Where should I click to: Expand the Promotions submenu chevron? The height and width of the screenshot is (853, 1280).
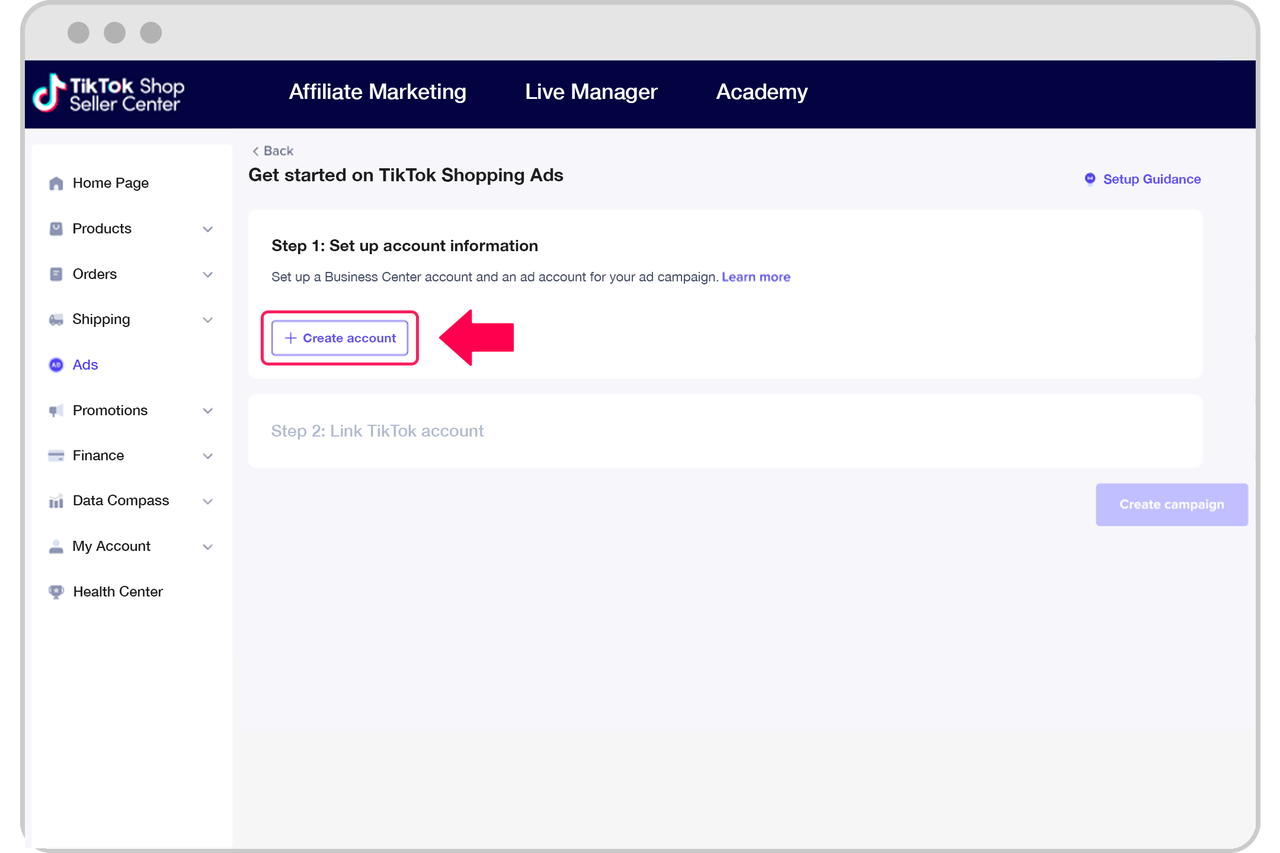click(x=208, y=411)
